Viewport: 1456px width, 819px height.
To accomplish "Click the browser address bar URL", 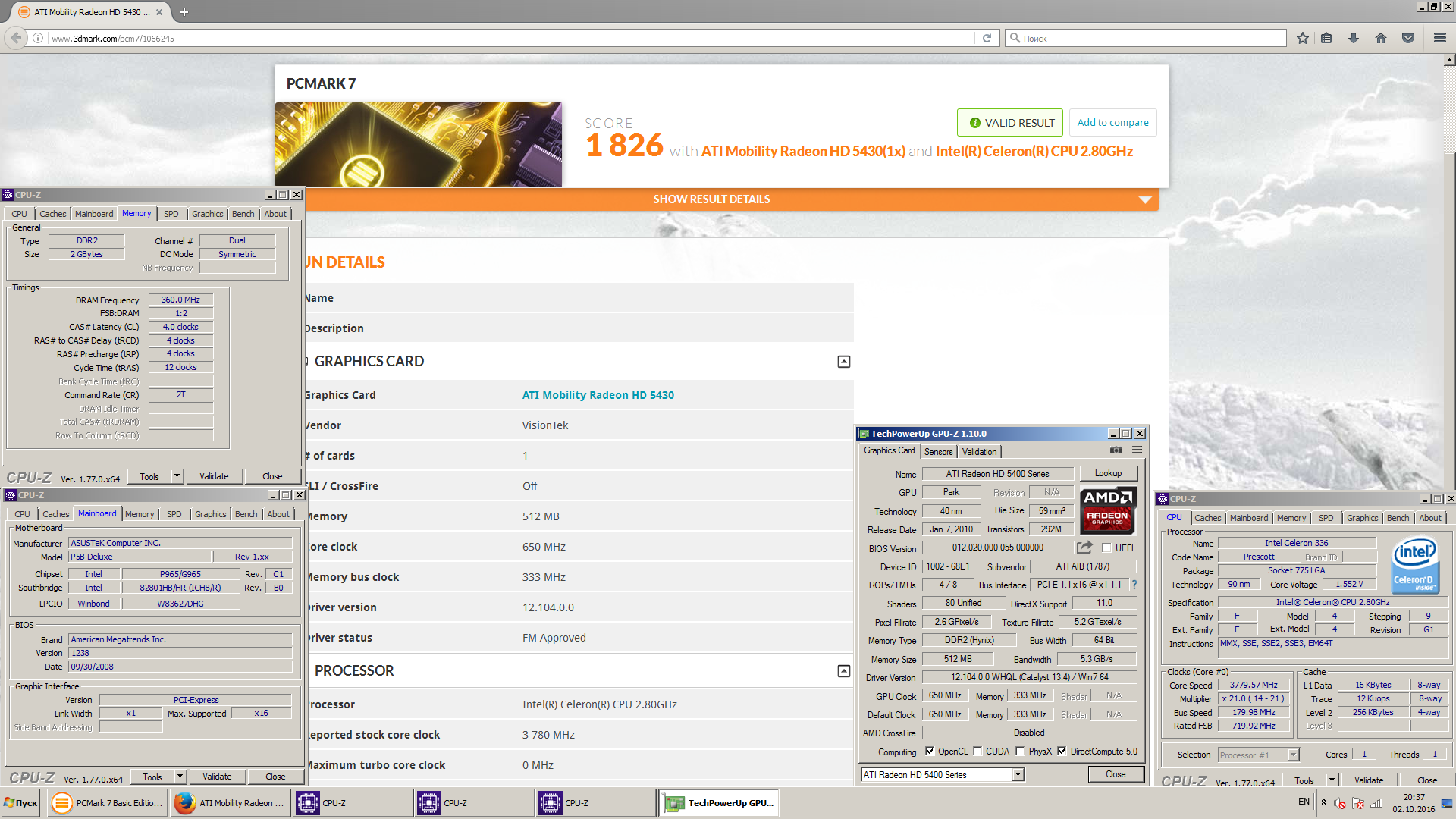I will click(x=113, y=39).
